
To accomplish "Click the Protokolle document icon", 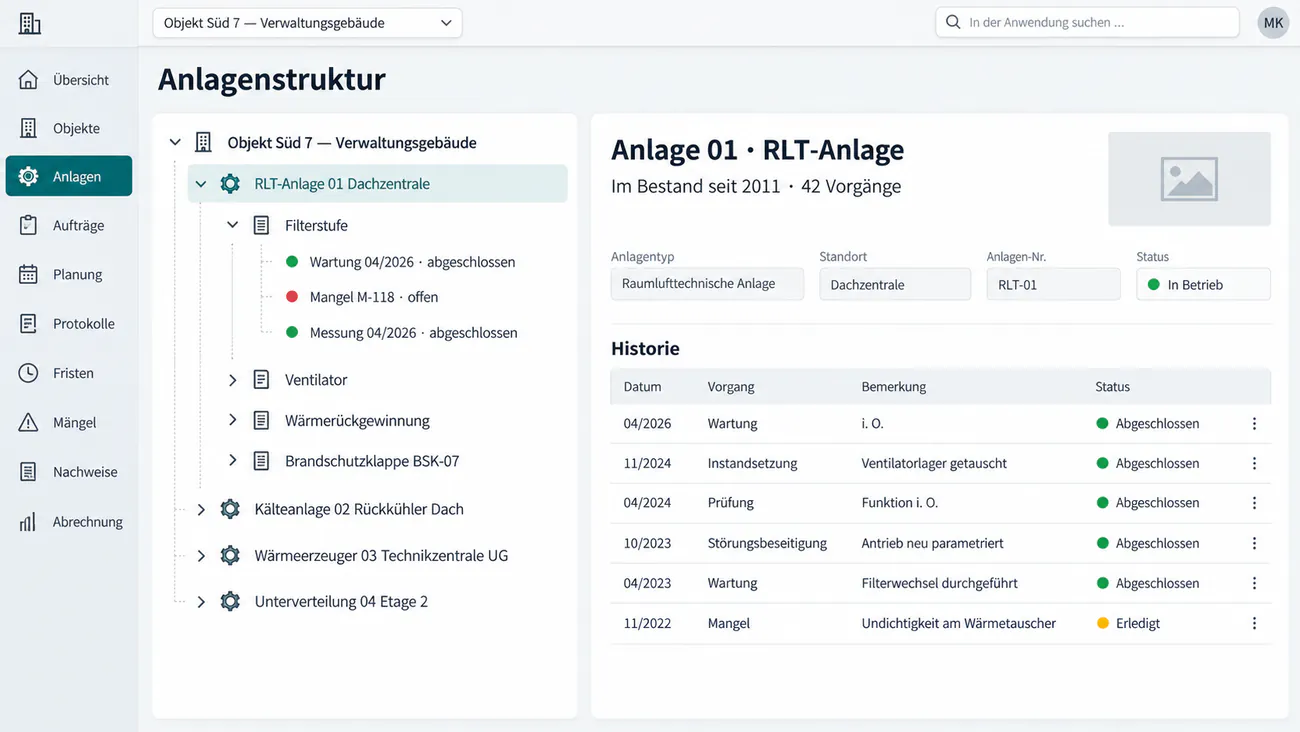I will [28, 323].
